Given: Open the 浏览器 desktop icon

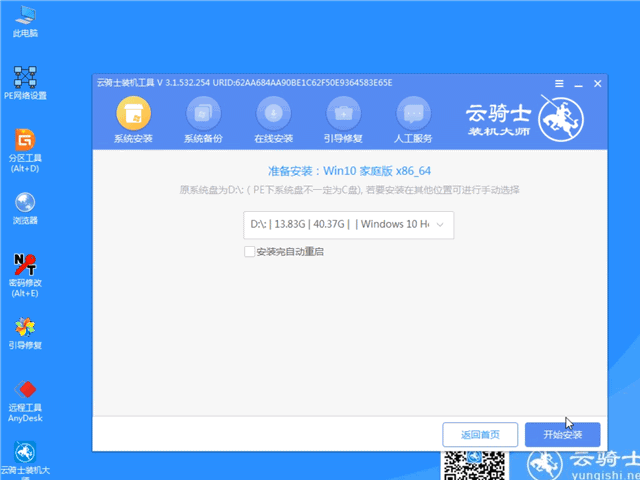Looking at the screenshot, I should pos(25,209).
